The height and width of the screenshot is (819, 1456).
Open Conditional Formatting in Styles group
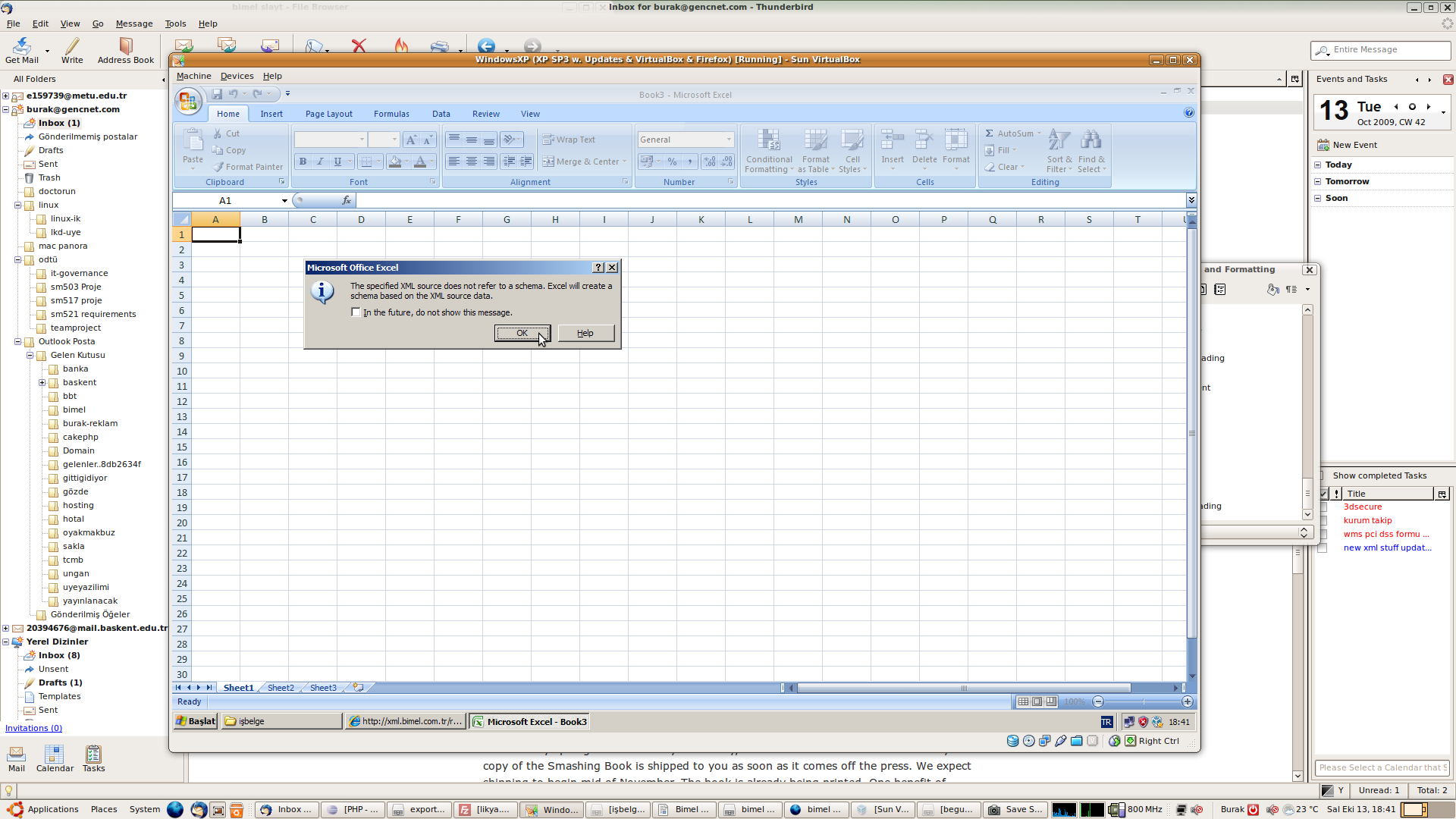769,150
